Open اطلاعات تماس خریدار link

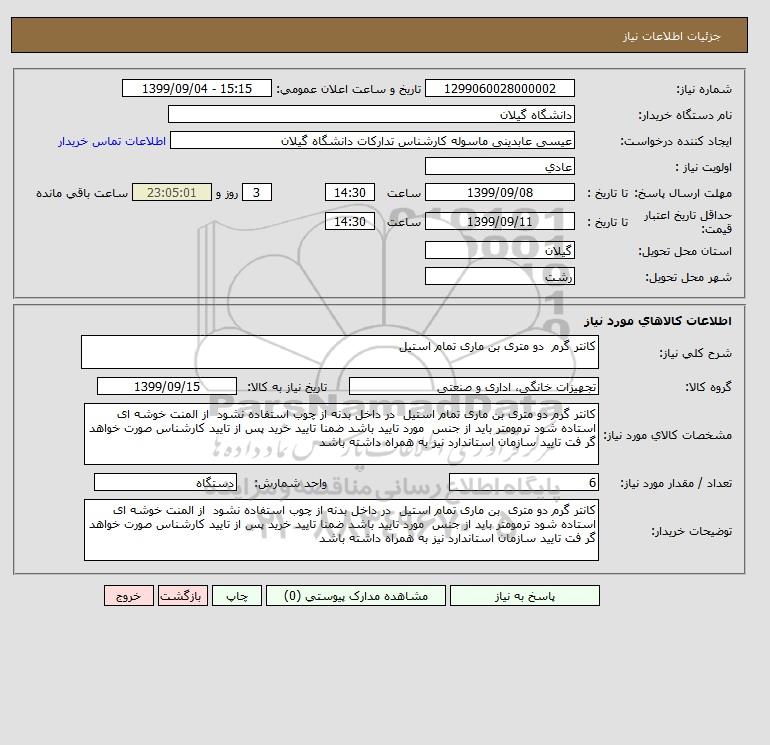pos(112,141)
